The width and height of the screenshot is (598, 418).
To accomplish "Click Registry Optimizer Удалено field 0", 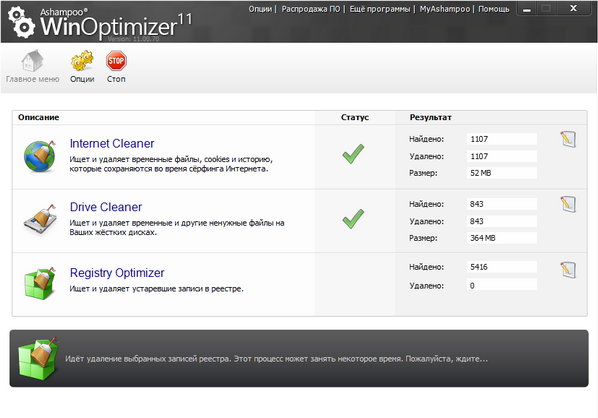I will click(502, 286).
